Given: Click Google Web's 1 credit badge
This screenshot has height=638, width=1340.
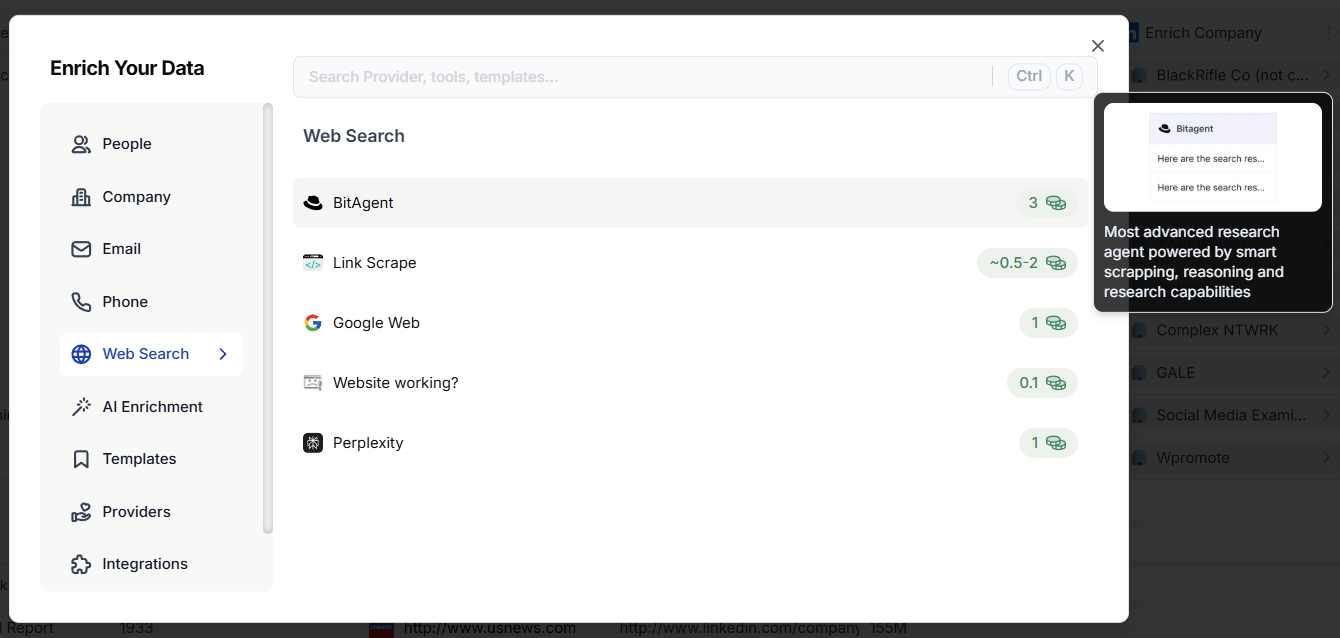Looking at the screenshot, I should [x=1048, y=323].
